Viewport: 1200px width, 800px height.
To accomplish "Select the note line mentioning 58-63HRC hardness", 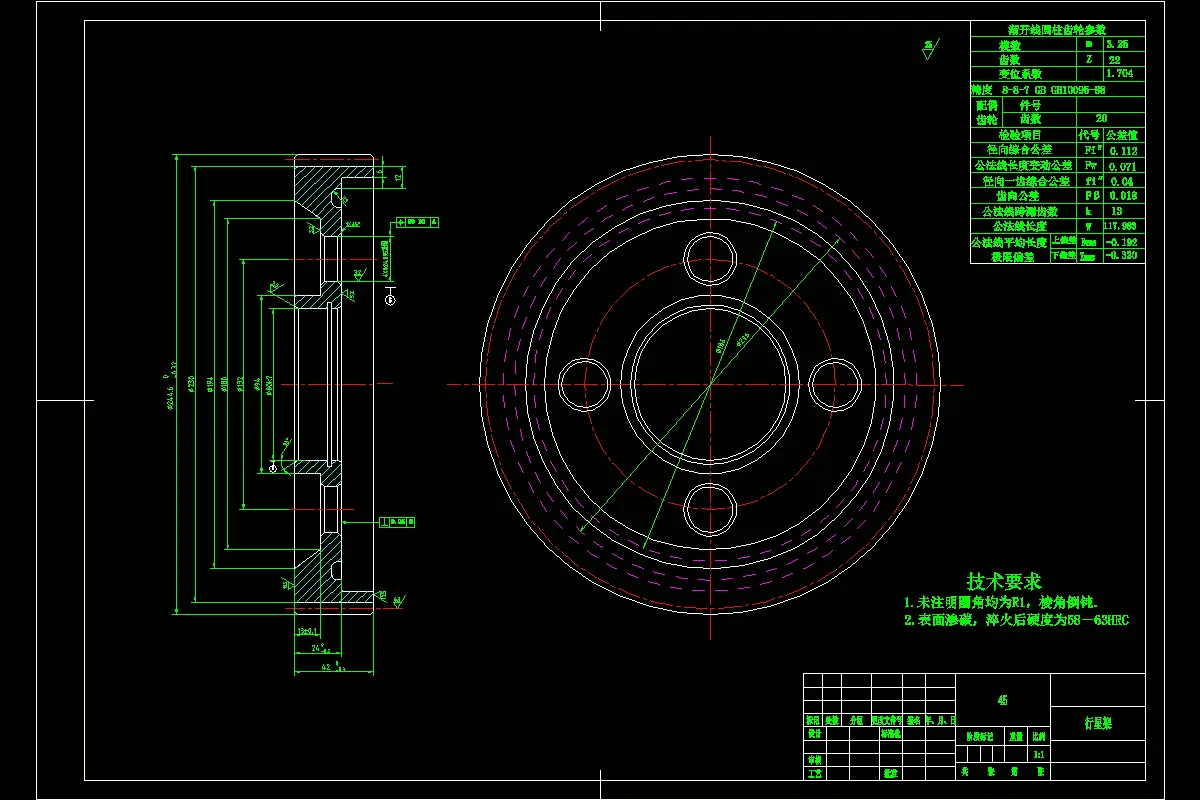I will pos(1016,620).
